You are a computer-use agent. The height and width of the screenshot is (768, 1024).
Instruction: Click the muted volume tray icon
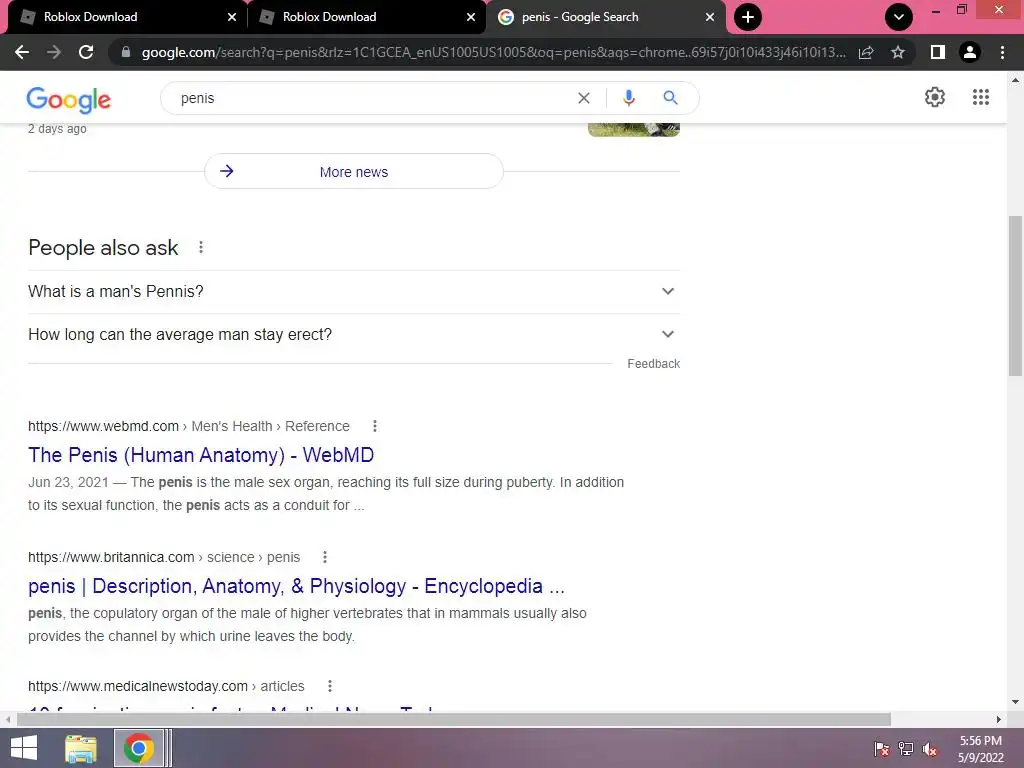pos(930,748)
